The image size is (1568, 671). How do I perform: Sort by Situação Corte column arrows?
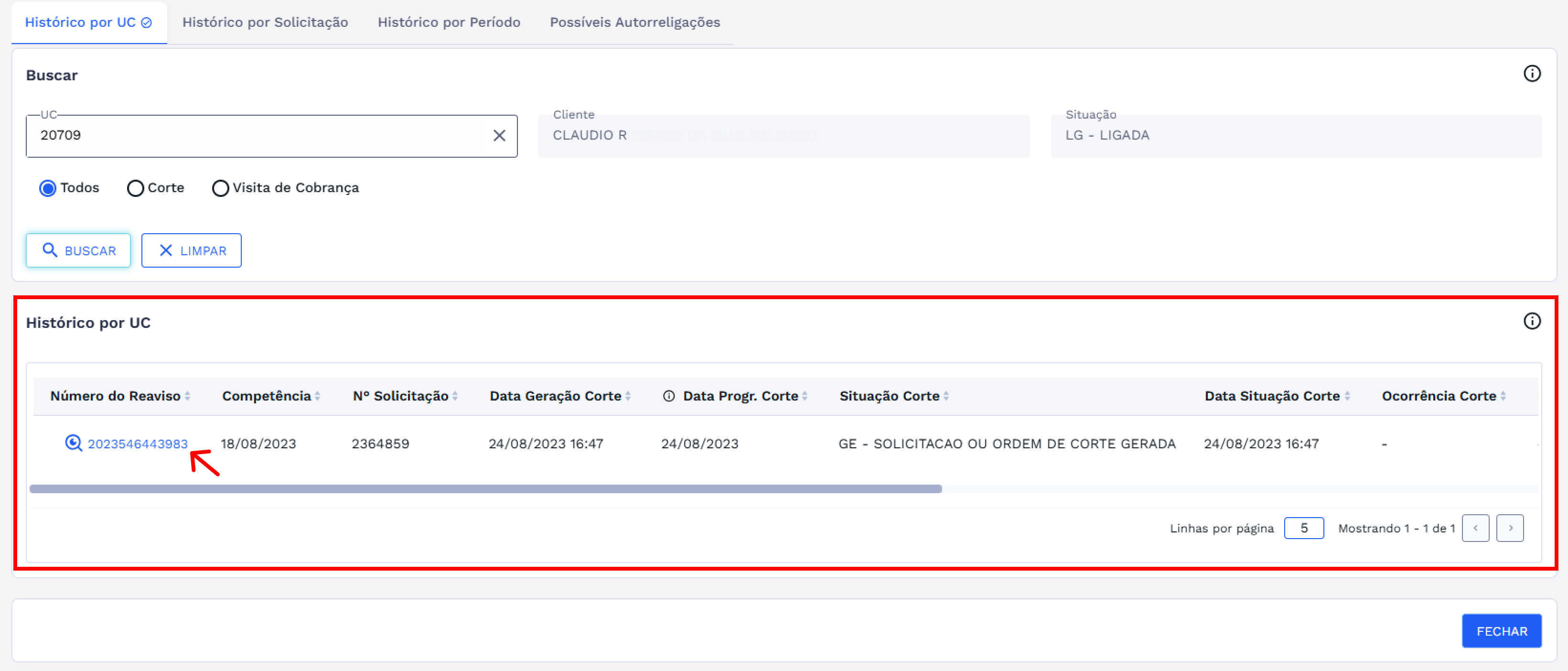[x=946, y=396]
